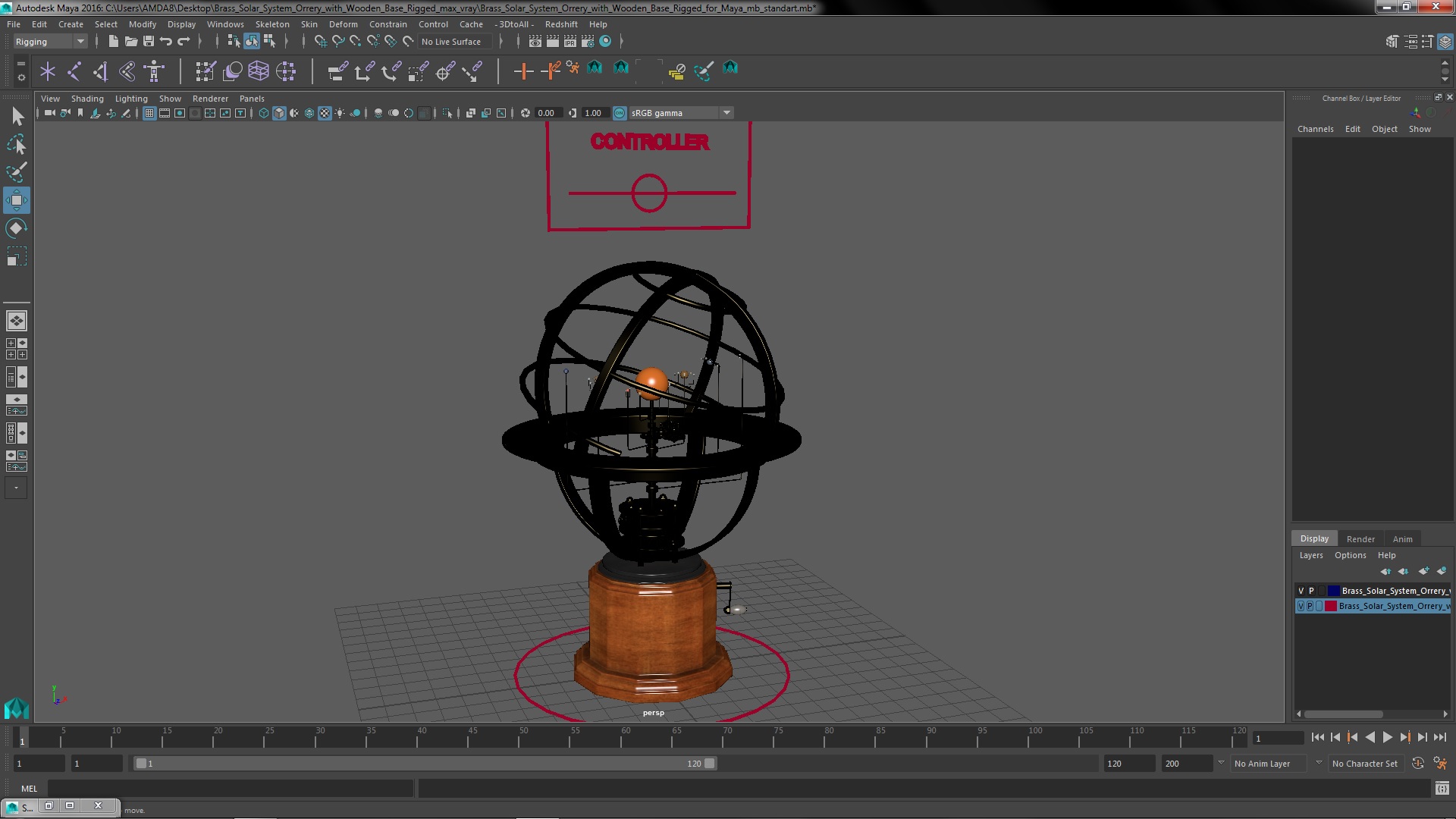This screenshot has height=819, width=1456.
Task: Toggle color management ON button
Action: pyautogui.click(x=620, y=113)
